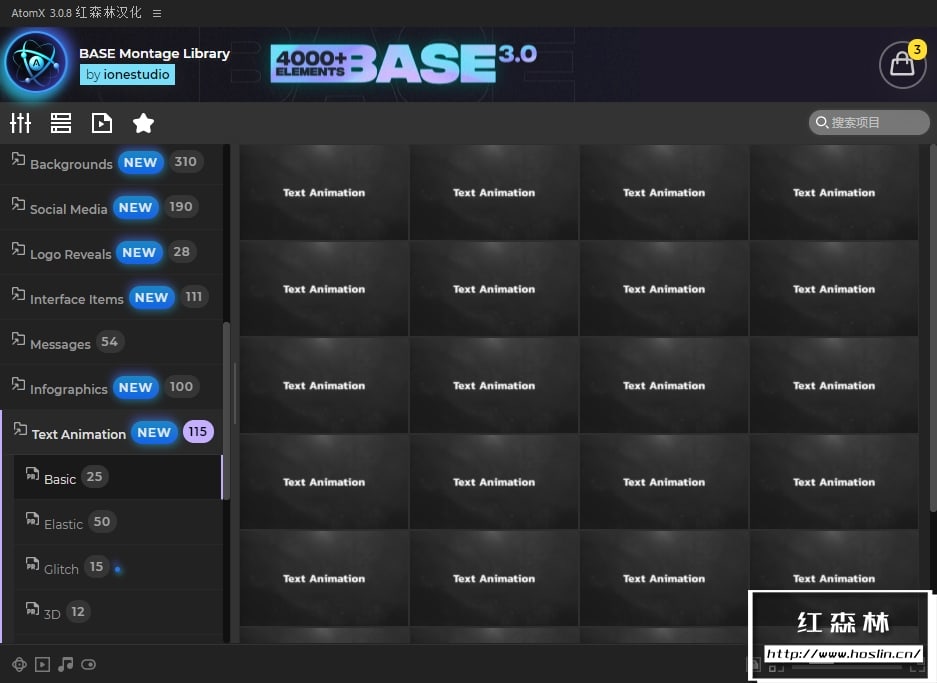Click the search project field

click(x=869, y=122)
